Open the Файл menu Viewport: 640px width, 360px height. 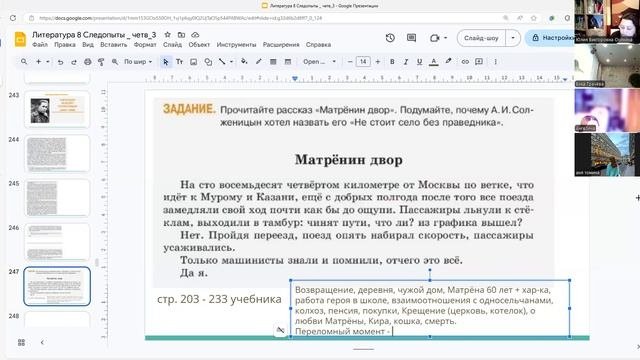point(40,44)
